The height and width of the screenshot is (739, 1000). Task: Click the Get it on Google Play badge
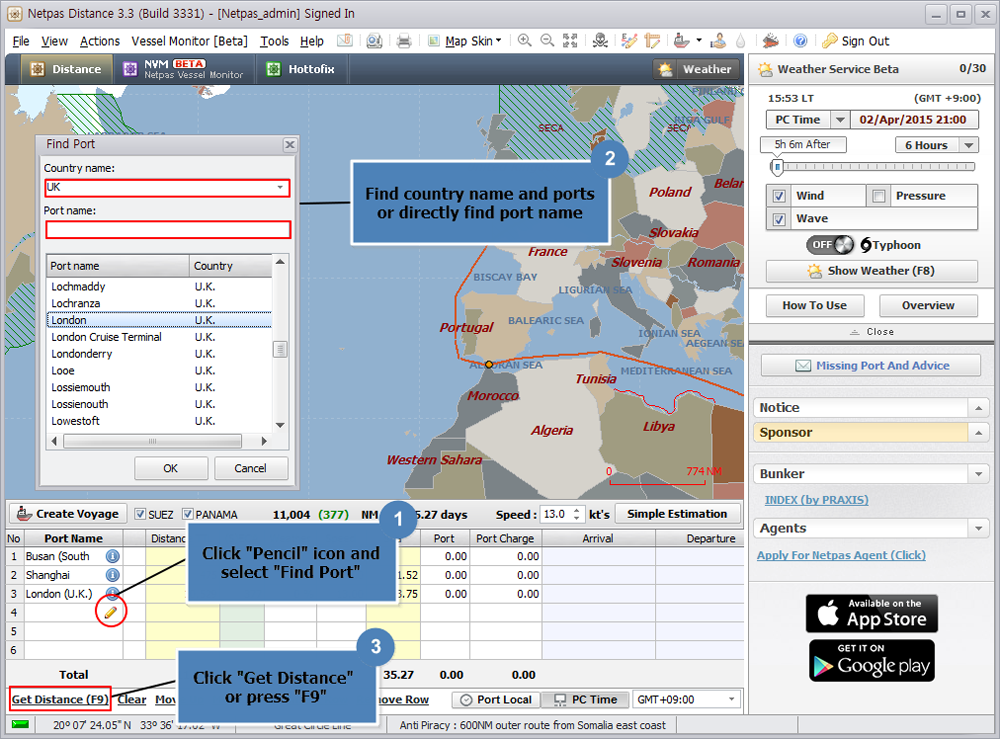click(x=871, y=661)
